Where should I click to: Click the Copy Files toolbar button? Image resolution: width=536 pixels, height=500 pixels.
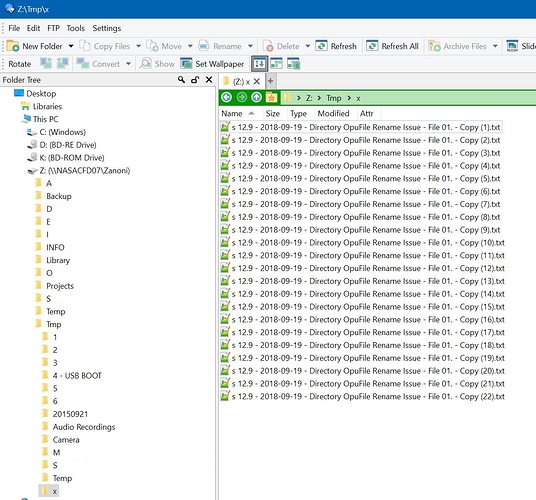click(x=105, y=46)
